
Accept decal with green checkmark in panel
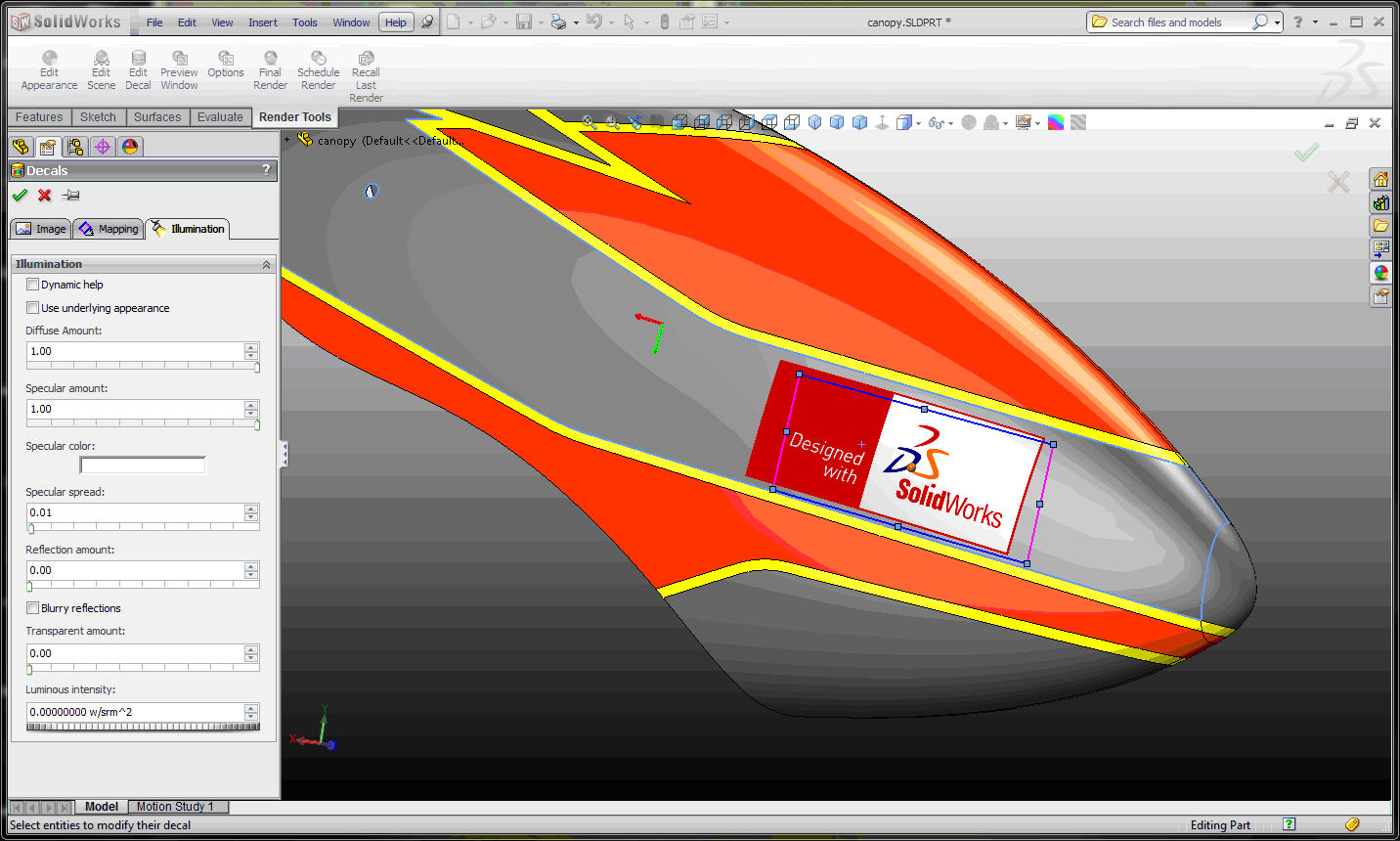[20, 195]
